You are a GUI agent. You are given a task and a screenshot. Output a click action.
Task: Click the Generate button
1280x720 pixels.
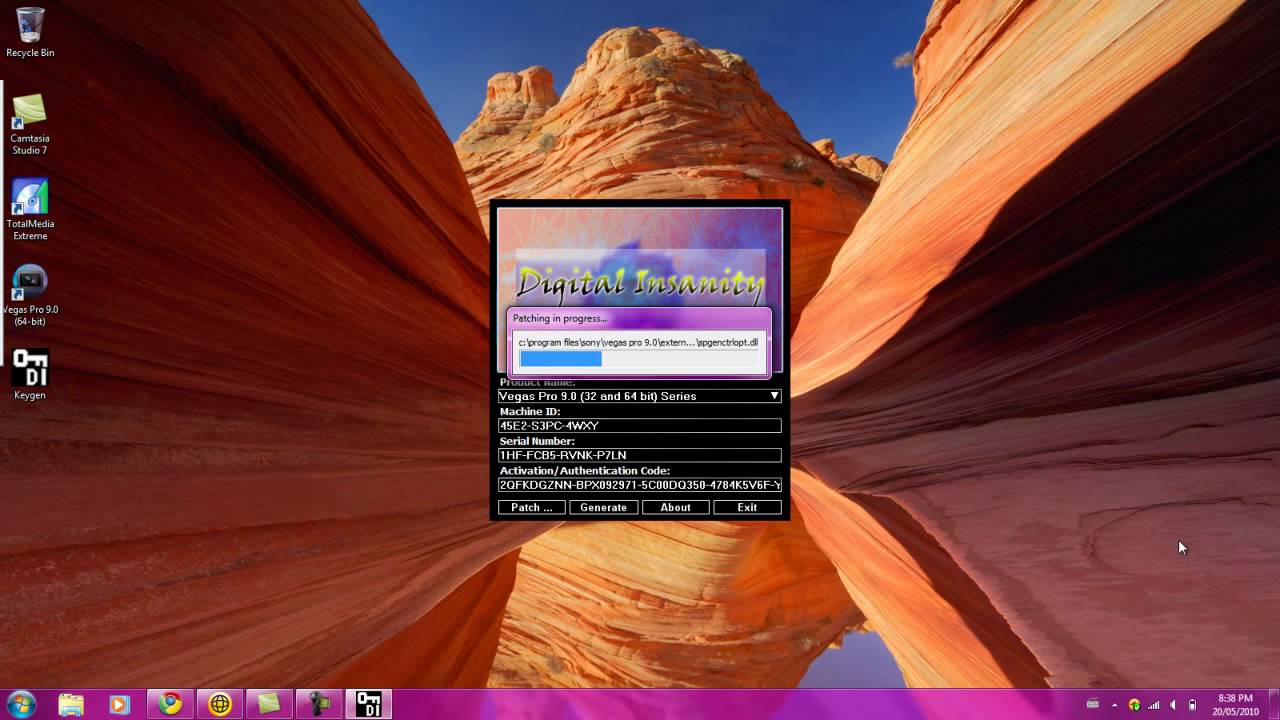pyautogui.click(x=604, y=508)
